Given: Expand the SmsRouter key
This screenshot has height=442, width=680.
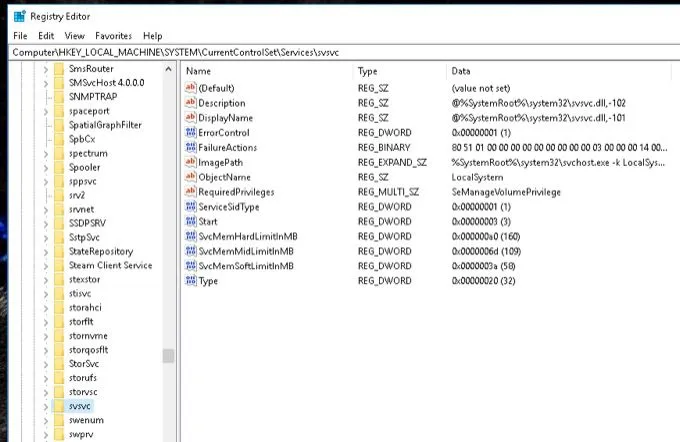Looking at the screenshot, I should click(x=46, y=69).
